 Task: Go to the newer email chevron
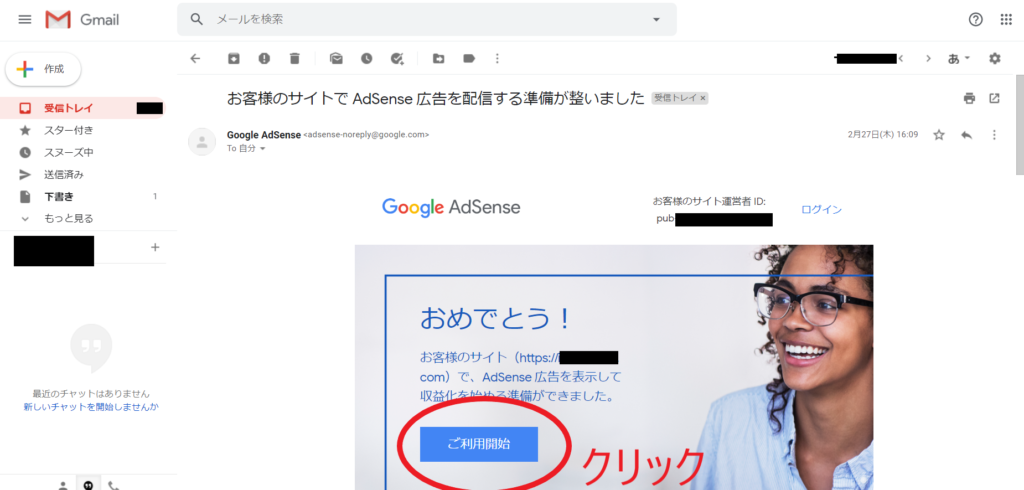click(901, 59)
